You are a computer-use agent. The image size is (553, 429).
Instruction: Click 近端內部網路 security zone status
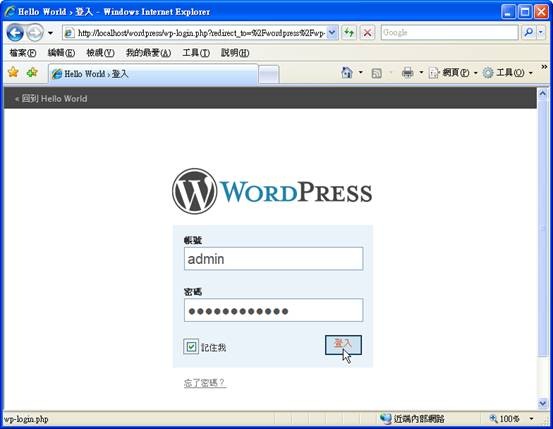click(412, 419)
